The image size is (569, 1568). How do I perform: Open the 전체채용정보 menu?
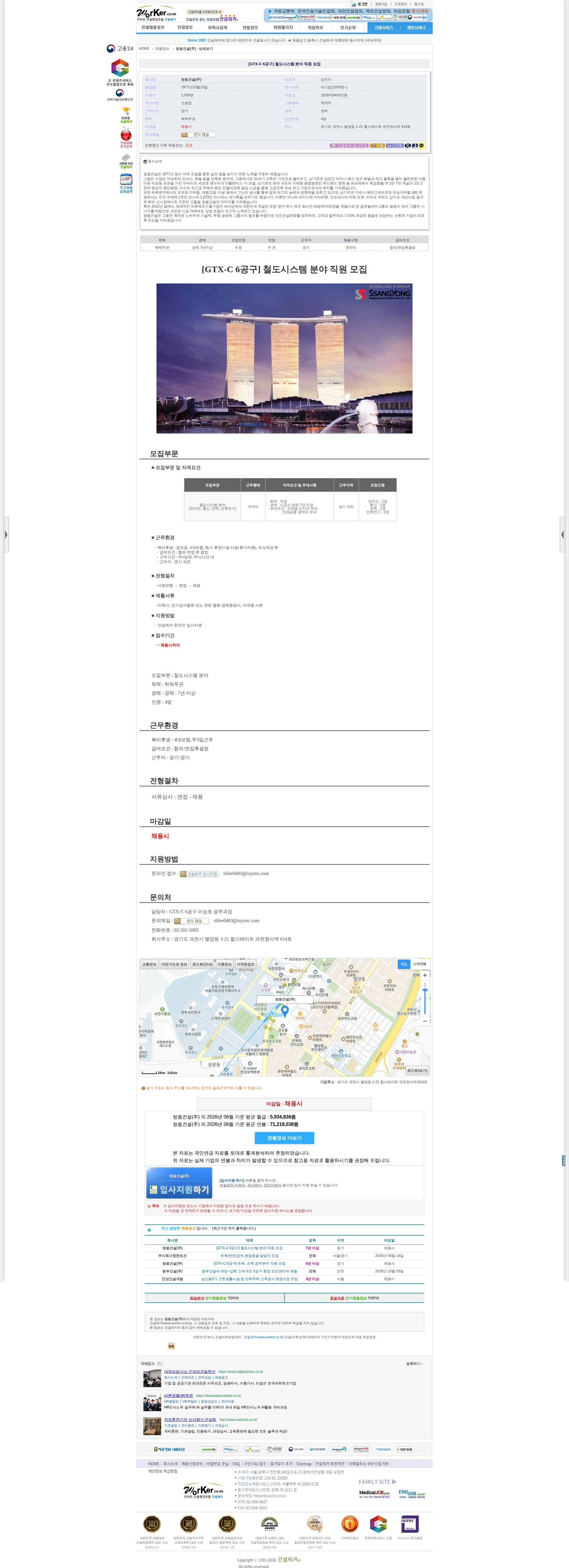[153, 27]
